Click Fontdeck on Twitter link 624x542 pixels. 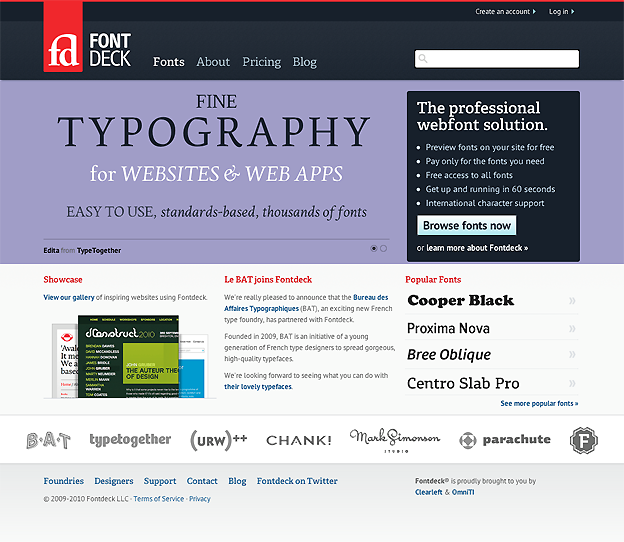click(297, 481)
